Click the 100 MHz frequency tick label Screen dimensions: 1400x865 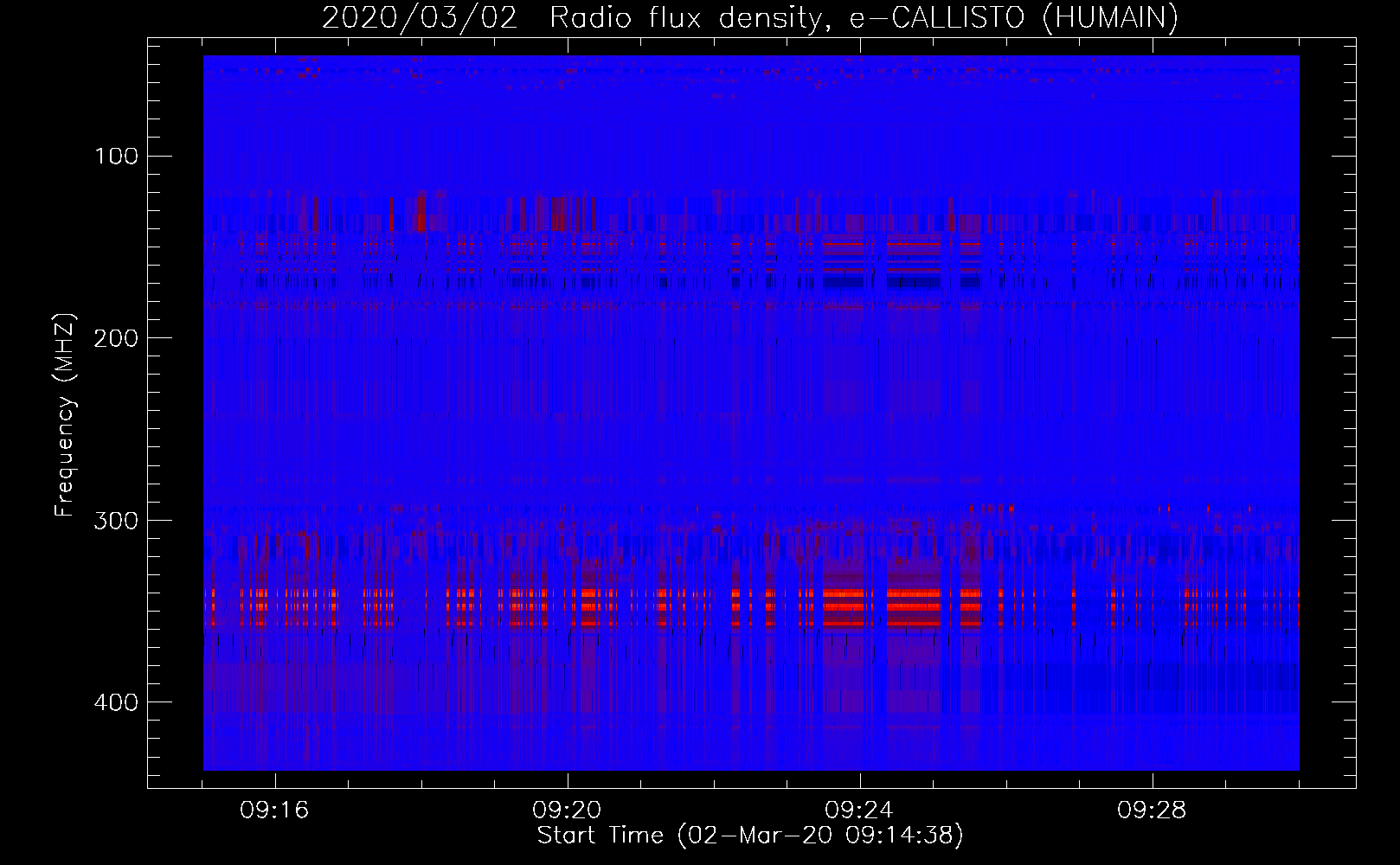click(117, 157)
